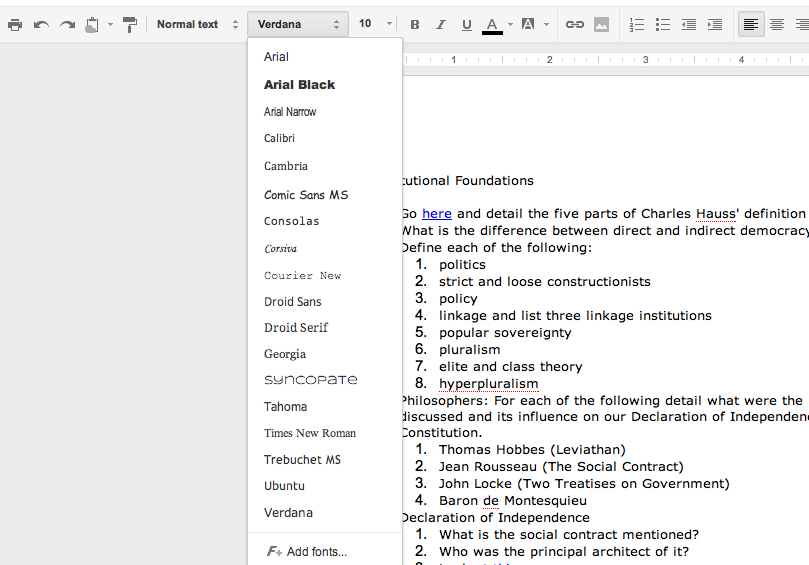Insert a link using the chain icon
Image resolution: width=809 pixels, height=565 pixels.
pos(575,24)
